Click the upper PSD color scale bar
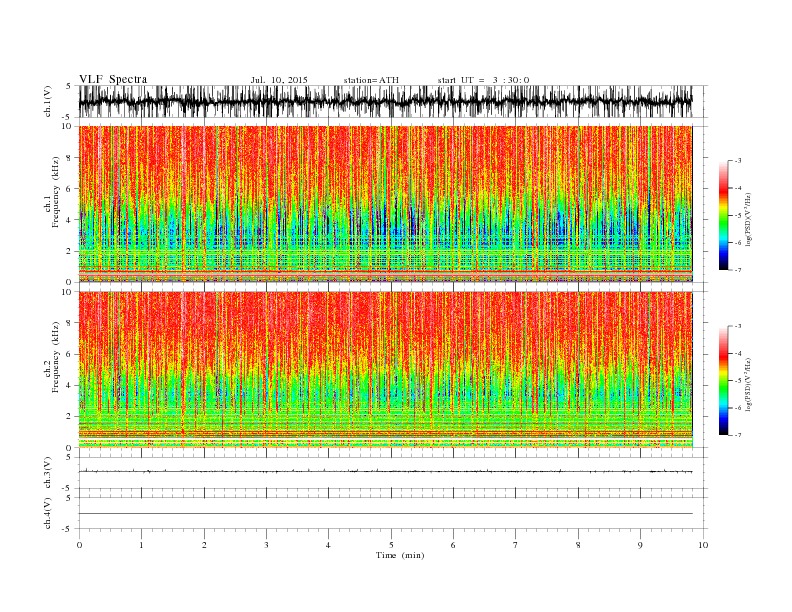Image resolution: width=792 pixels, height=612 pixels. pos(724,216)
